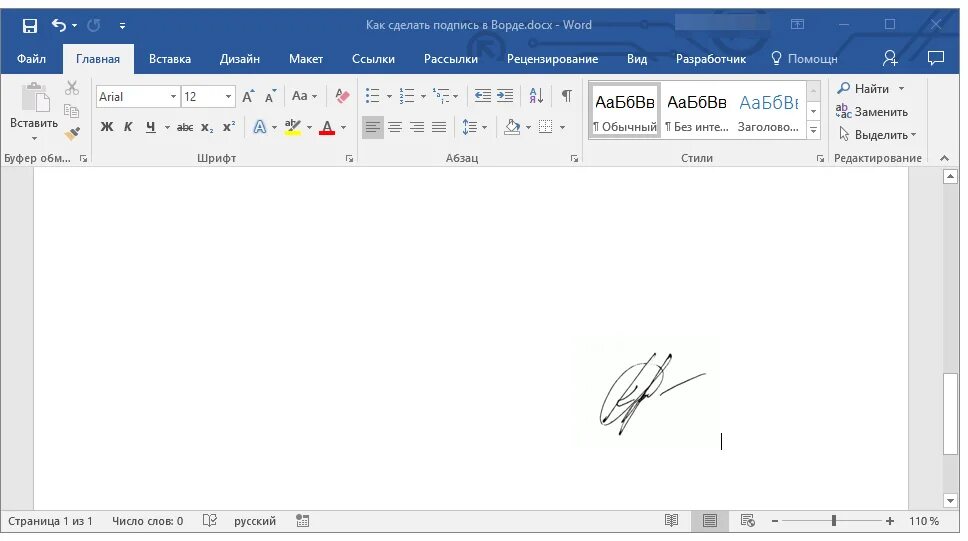
Task: Align text right
Action: pyautogui.click(x=417, y=127)
